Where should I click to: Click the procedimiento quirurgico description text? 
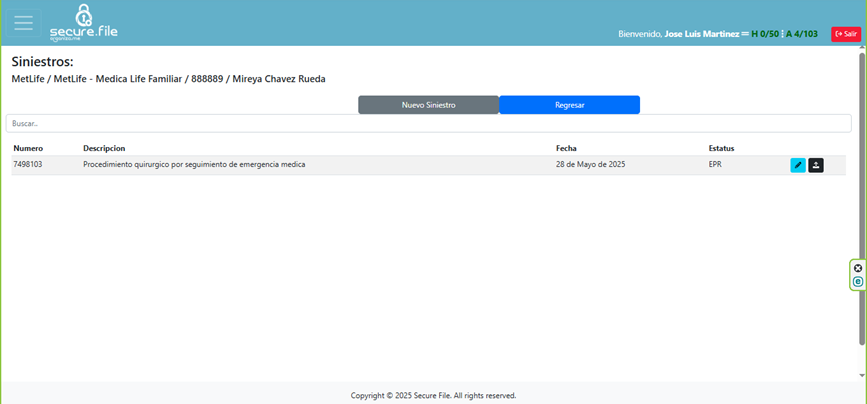tap(194, 164)
